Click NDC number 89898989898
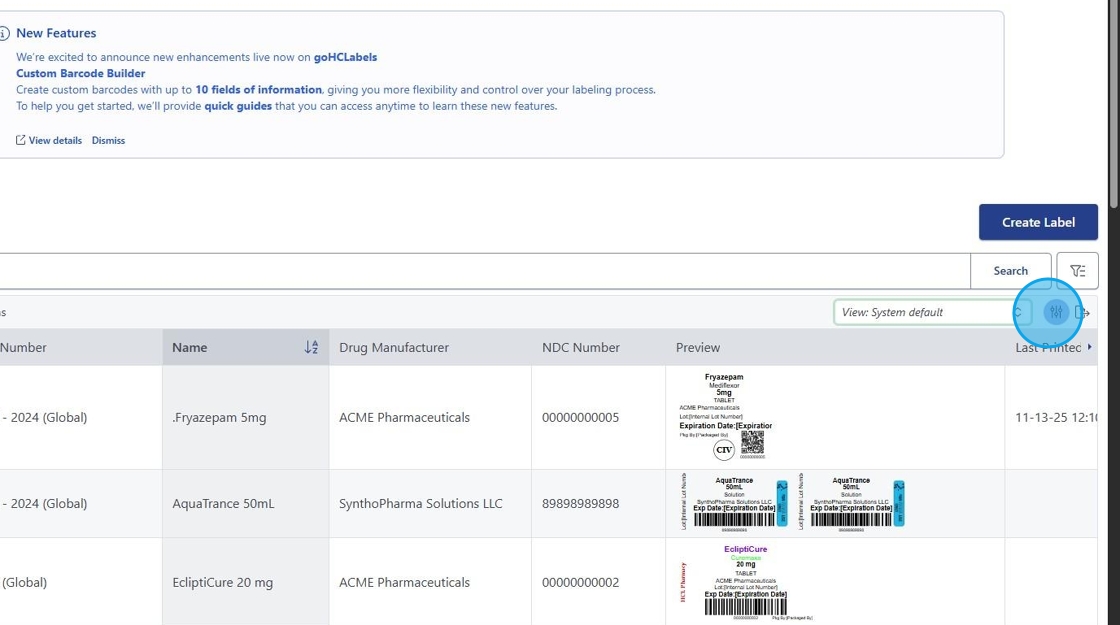The width and height of the screenshot is (1120, 625). point(580,504)
